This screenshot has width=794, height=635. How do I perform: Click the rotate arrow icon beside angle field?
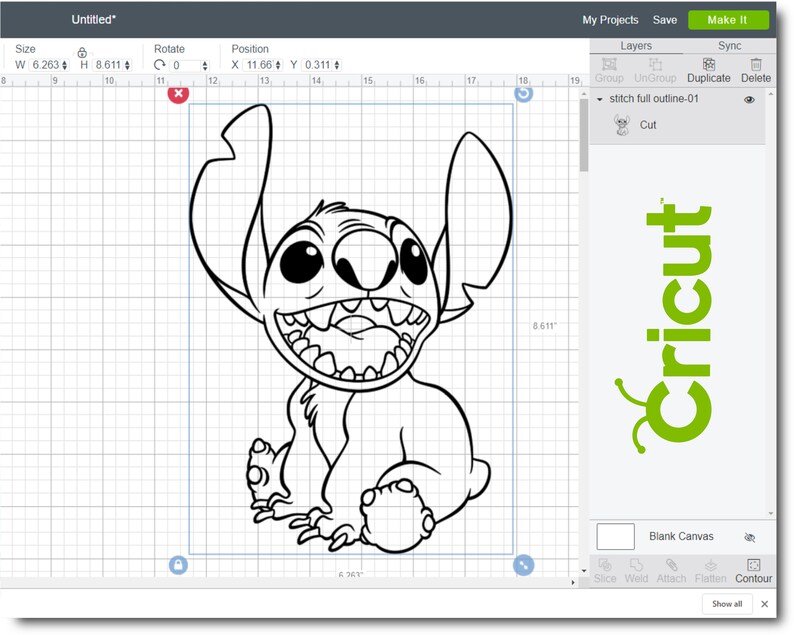click(x=160, y=65)
